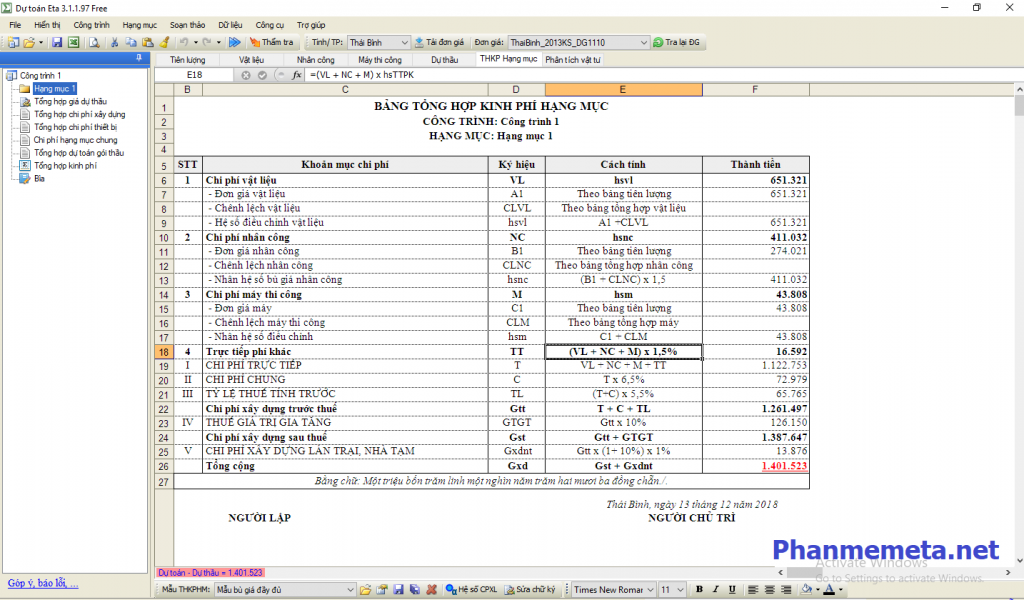Click the Cut scissors icon
This screenshot has width=1024, height=600.
[116, 43]
